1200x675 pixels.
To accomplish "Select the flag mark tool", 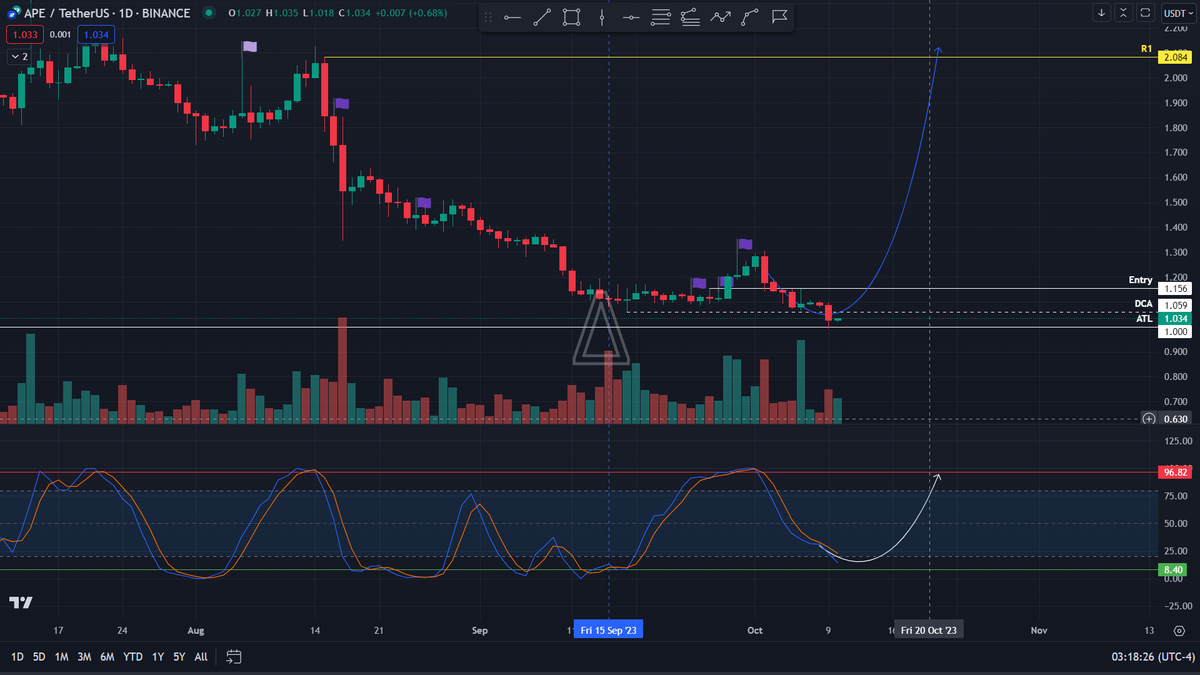I will (x=779, y=17).
